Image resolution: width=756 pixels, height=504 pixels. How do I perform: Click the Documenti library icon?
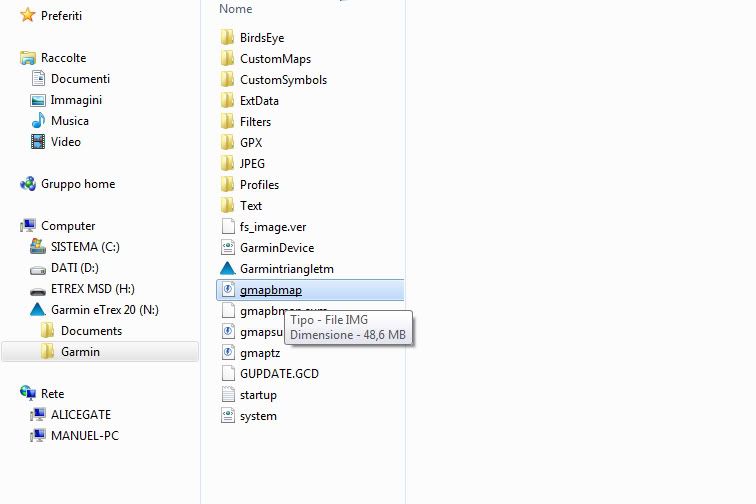pyautogui.click(x=38, y=79)
